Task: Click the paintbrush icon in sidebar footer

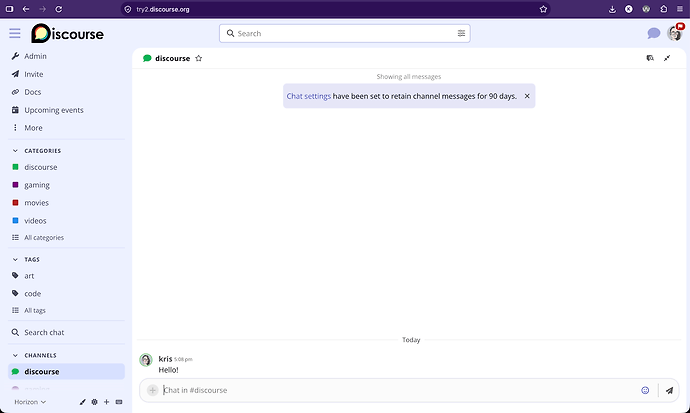Action: point(82,402)
